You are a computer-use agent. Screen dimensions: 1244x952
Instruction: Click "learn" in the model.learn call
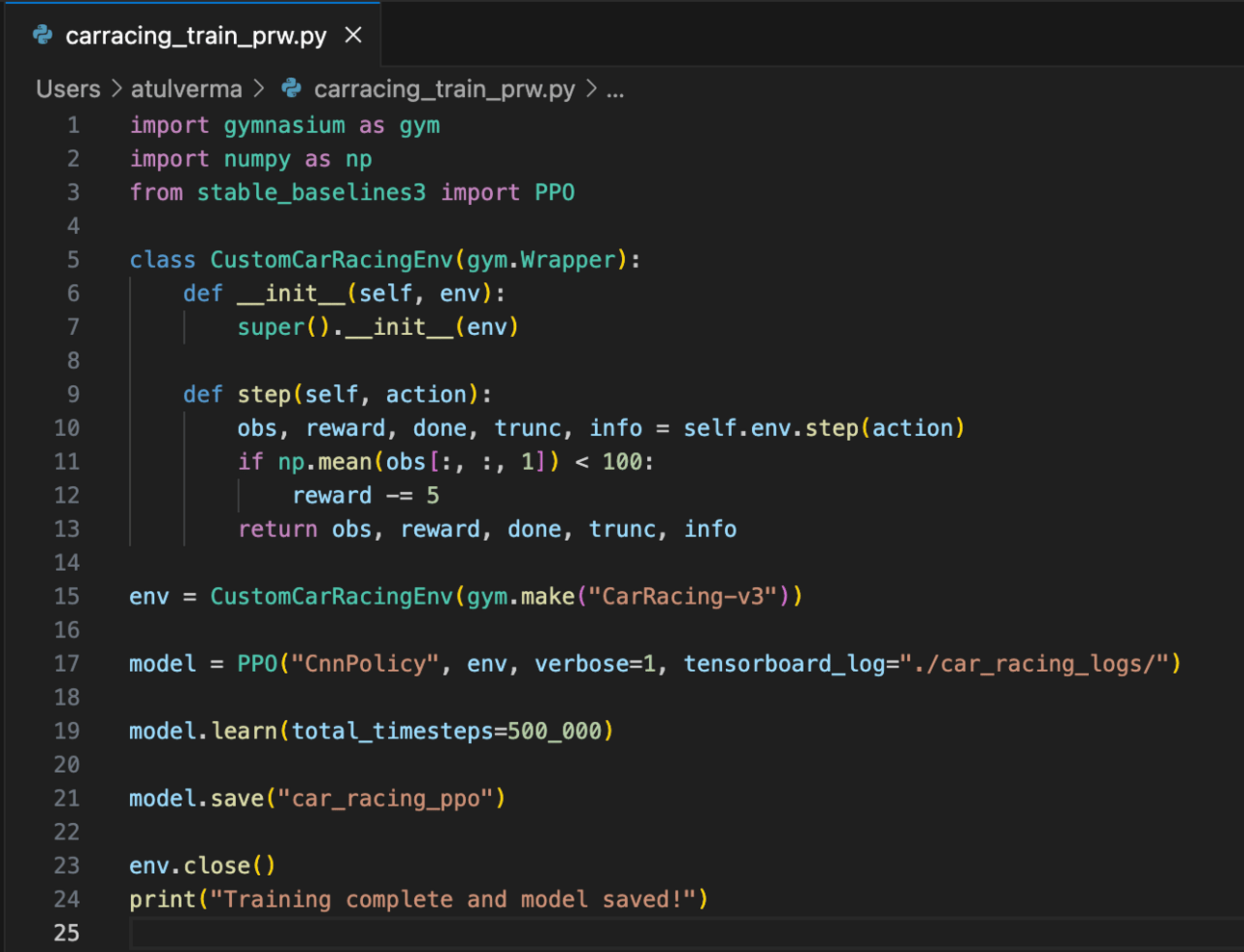(x=244, y=732)
